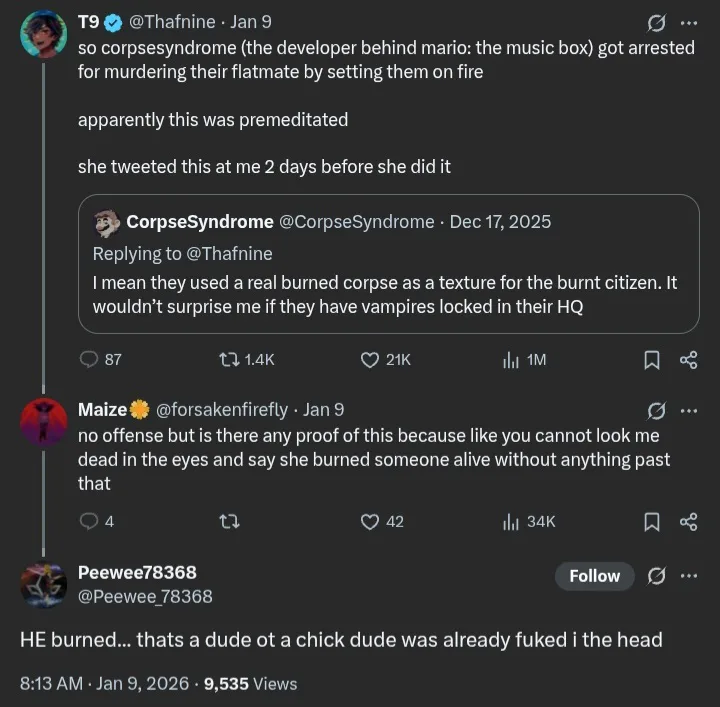Repost Maize's reply
This screenshot has height=707, width=720.
(x=230, y=521)
